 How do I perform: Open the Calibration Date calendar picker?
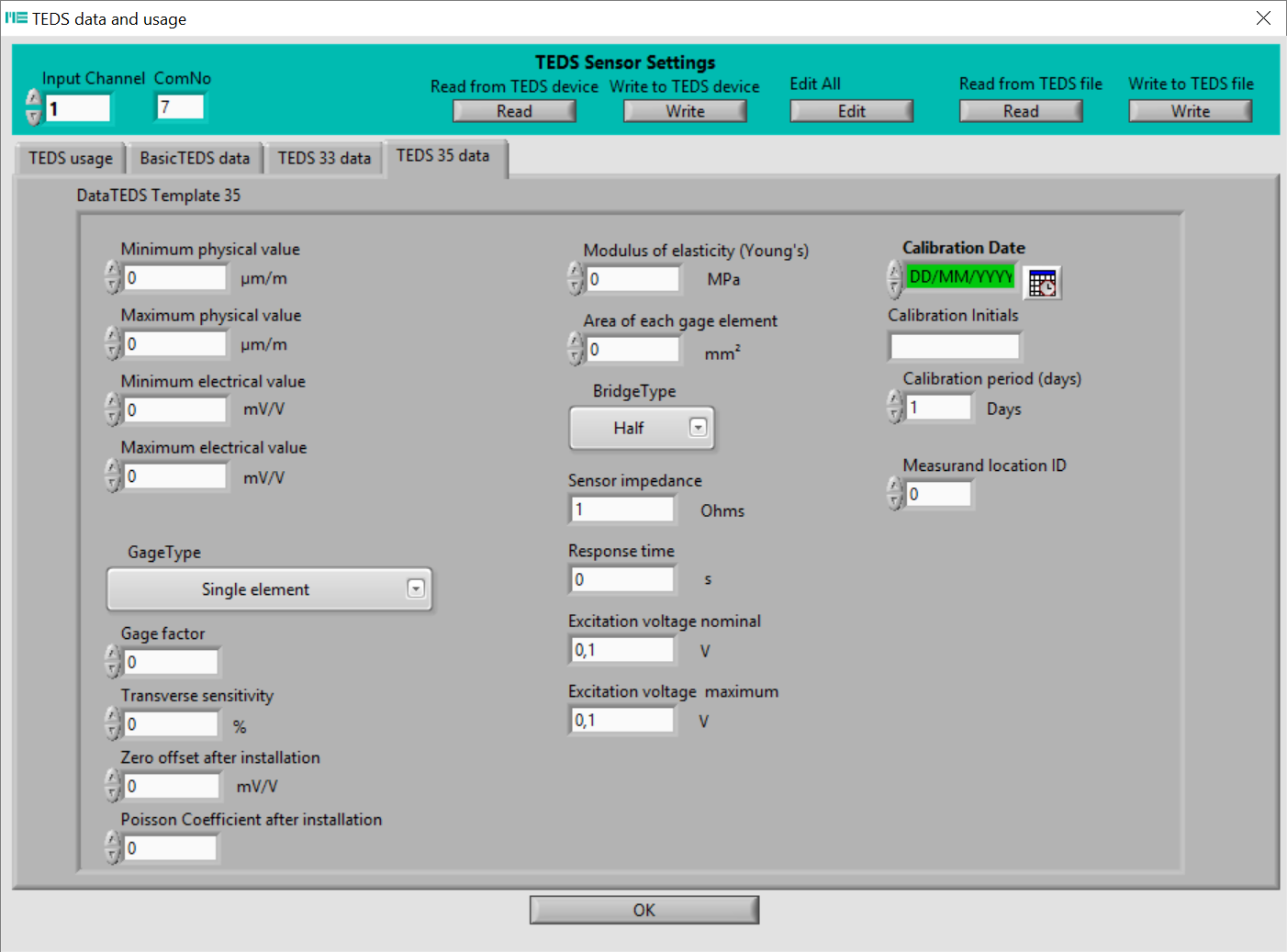pos(1042,283)
